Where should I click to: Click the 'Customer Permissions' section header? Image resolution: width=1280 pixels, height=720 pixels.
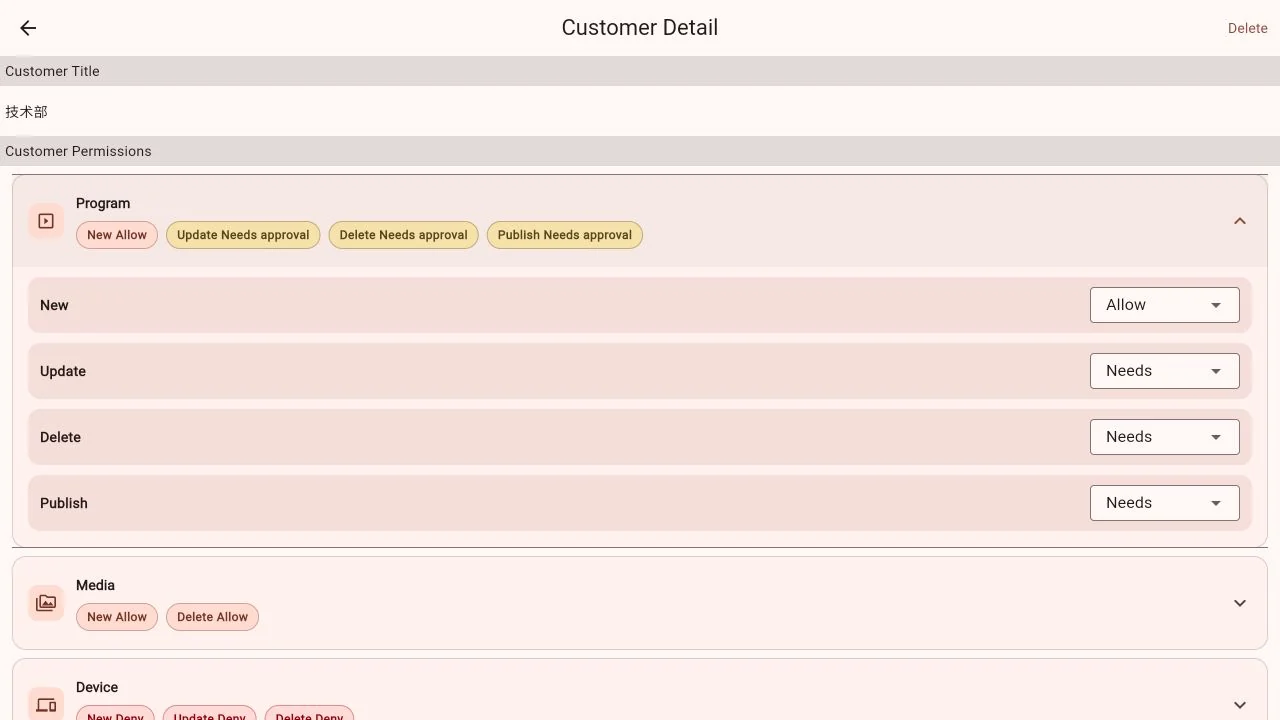[x=640, y=151]
